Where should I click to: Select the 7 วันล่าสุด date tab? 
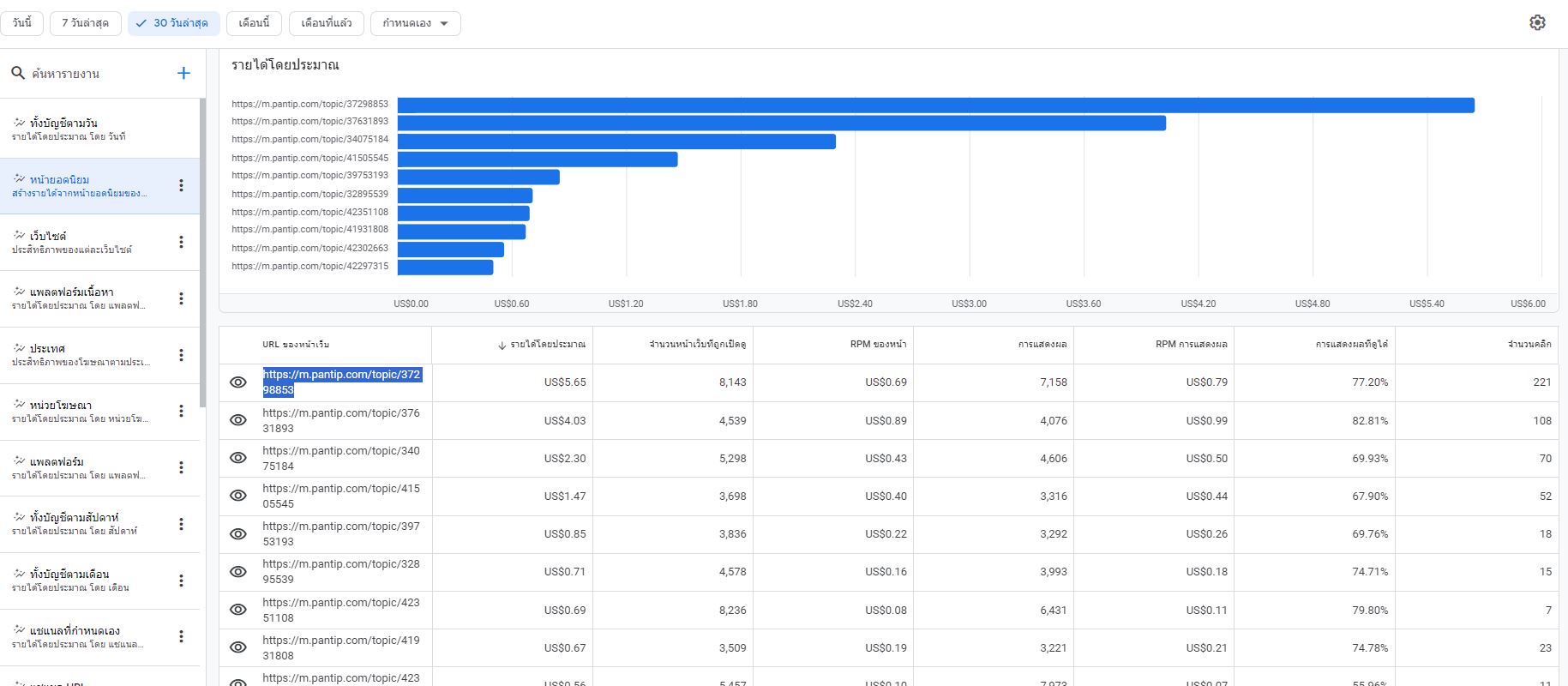pos(85,23)
